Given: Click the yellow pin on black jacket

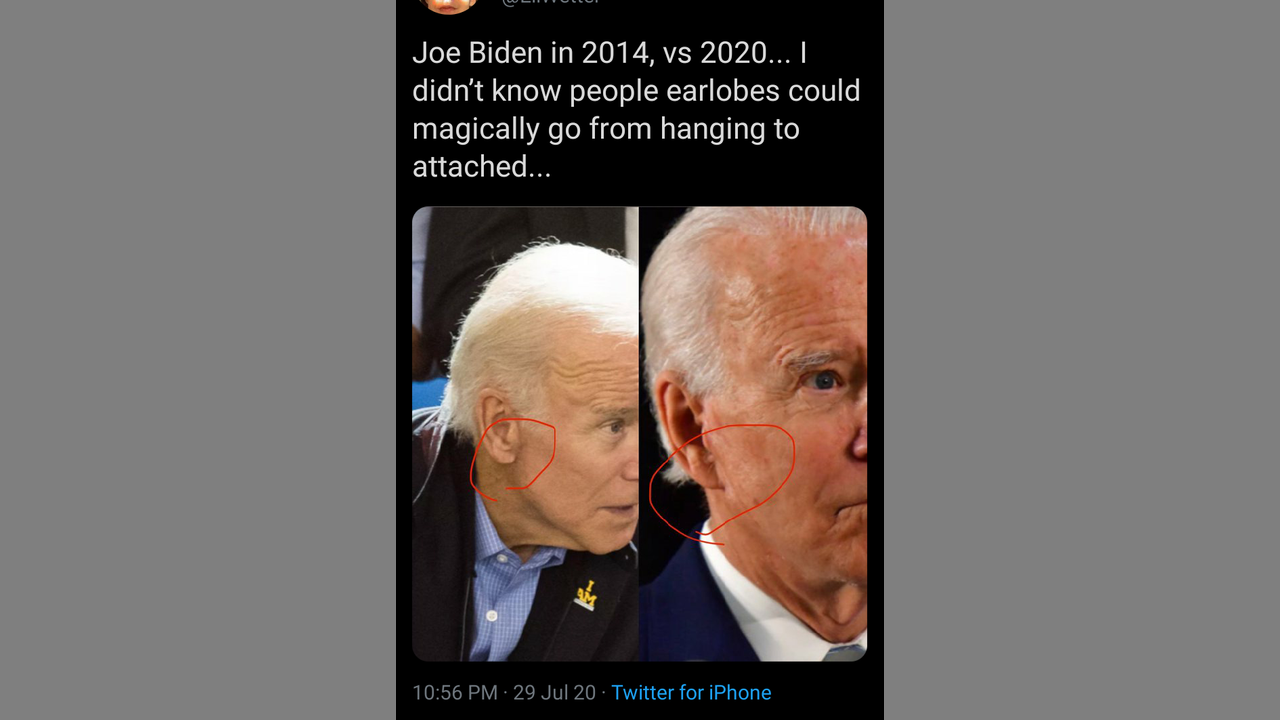Looking at the screenshot, I should tap(586, 594).
